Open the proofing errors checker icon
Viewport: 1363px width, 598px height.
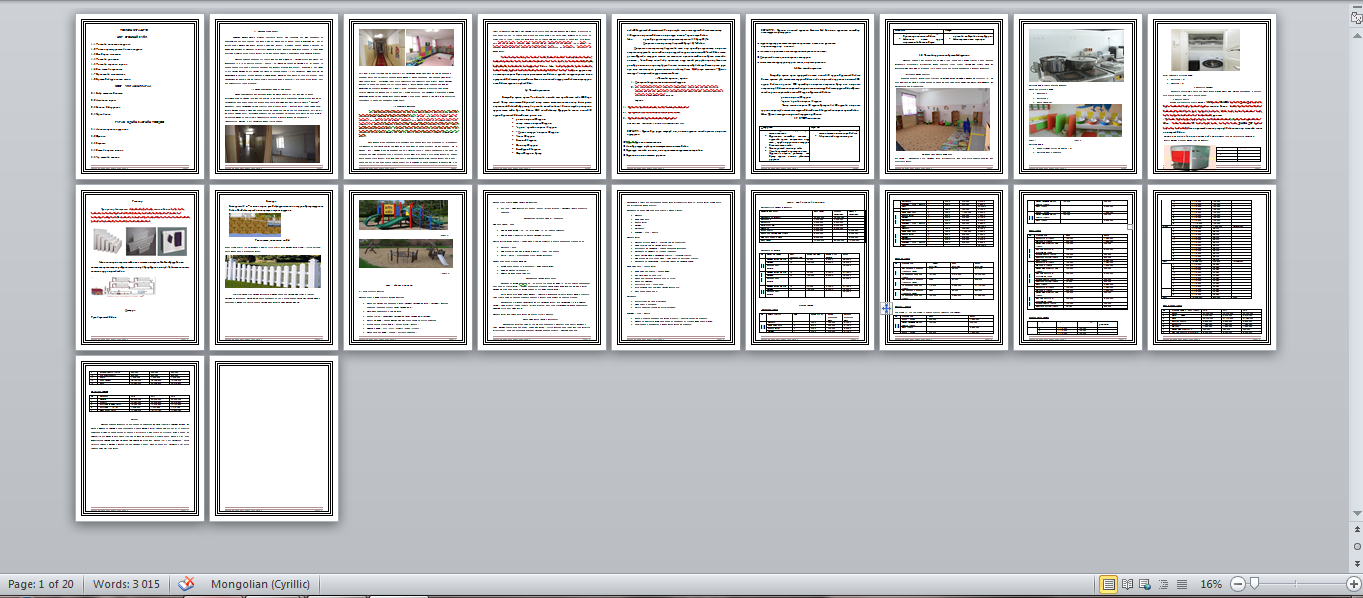pos(187,584)
